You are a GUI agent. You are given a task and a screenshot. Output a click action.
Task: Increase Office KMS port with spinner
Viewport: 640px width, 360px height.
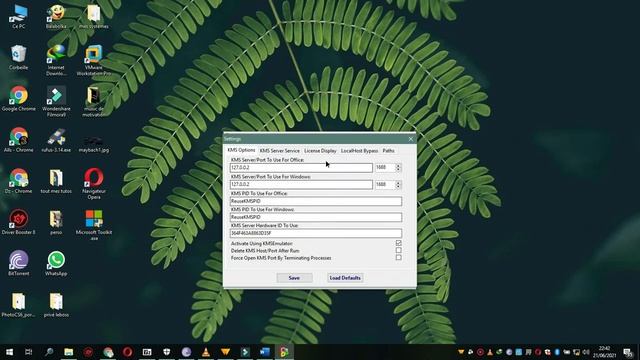398,165
